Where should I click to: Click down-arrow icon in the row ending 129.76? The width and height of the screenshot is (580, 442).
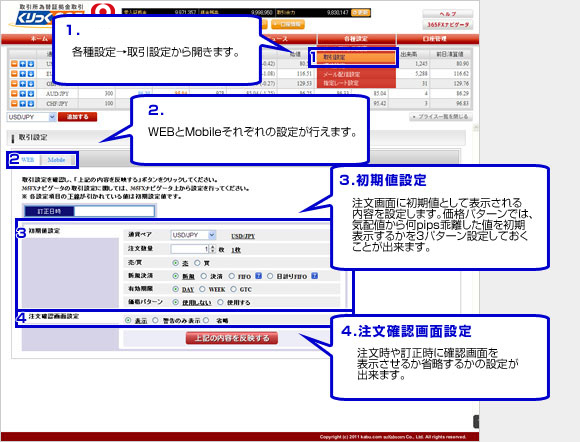click(31, 84)
